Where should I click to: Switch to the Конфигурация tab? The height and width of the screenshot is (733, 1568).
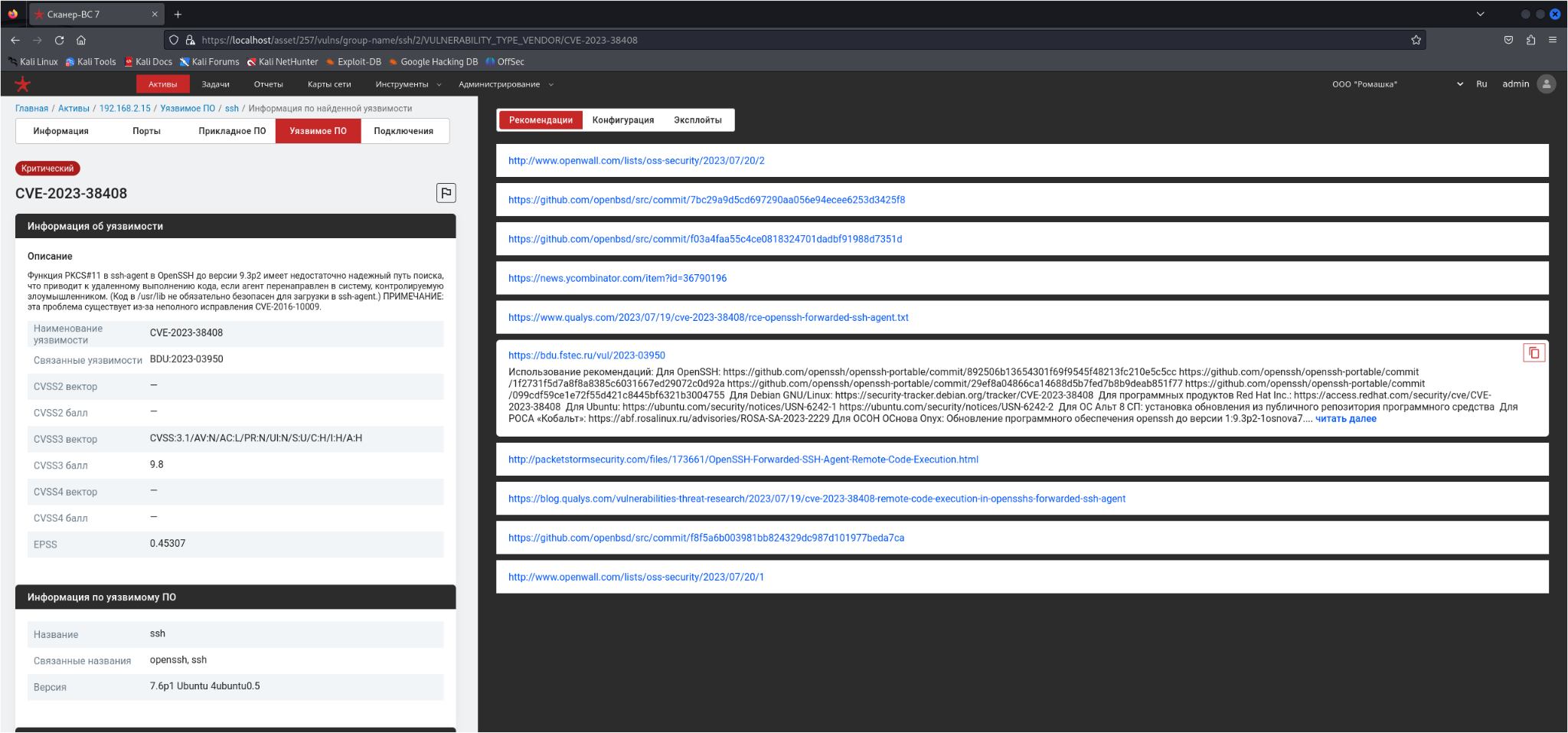coord(623,120)
